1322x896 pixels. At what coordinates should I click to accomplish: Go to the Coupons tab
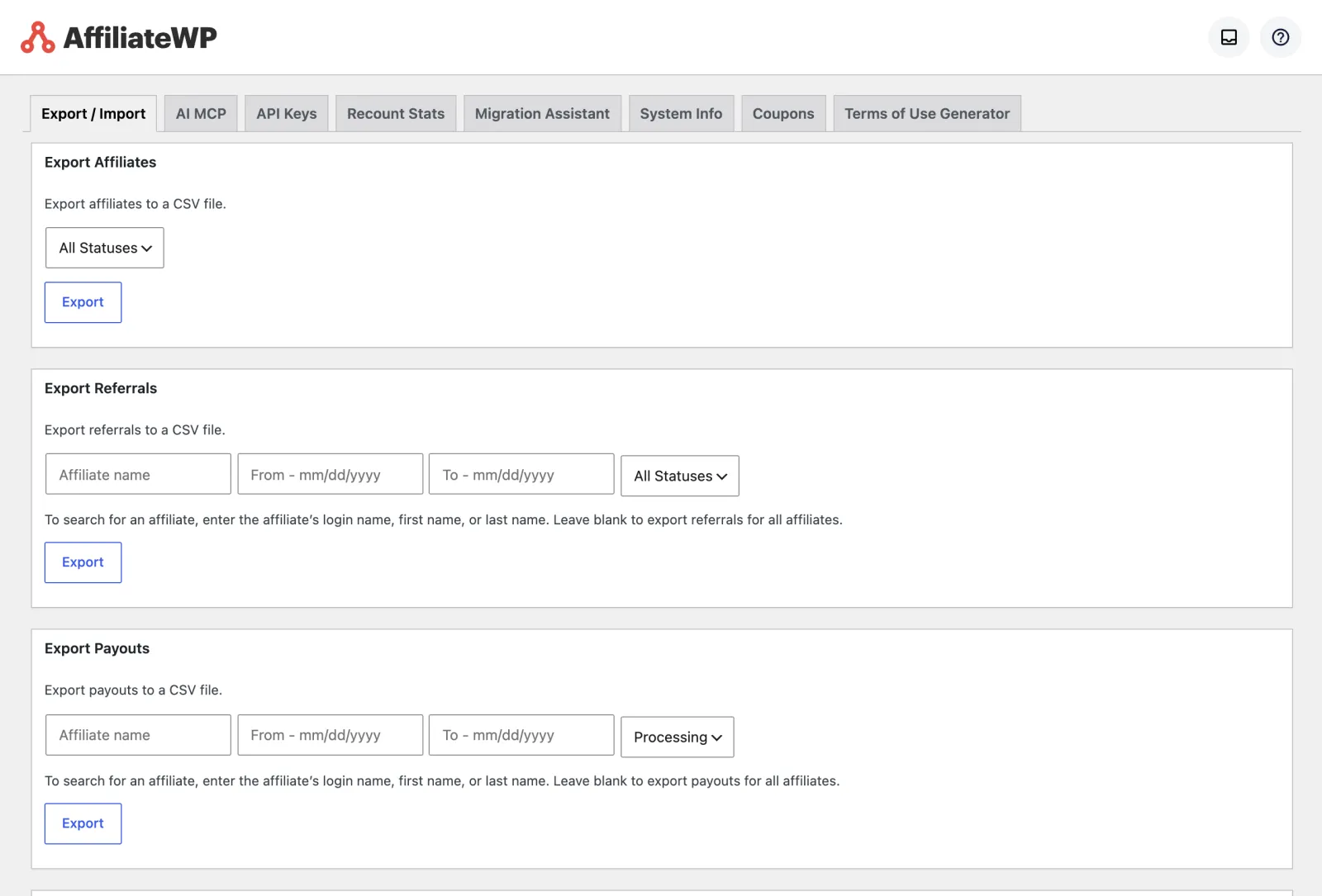(x=783, y=114)
